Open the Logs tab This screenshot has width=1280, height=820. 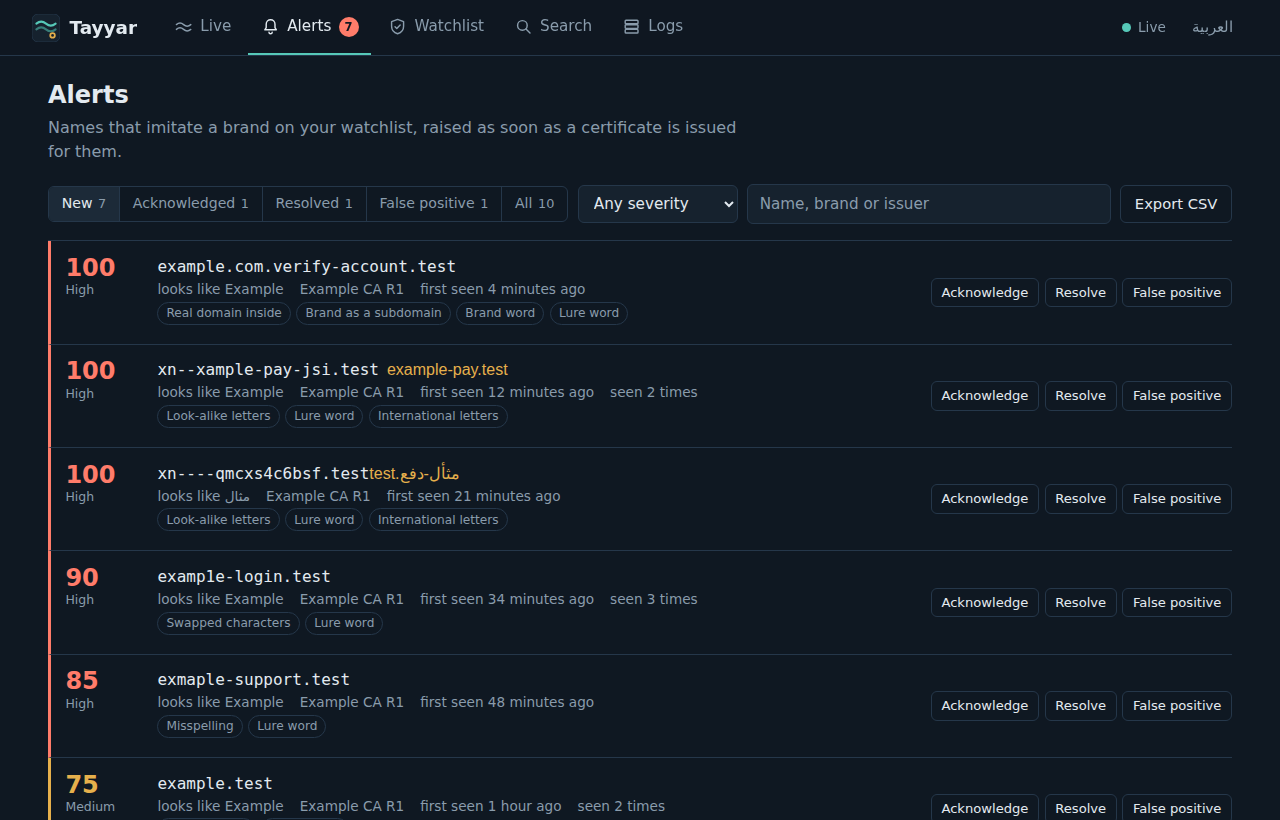(653, 27)
